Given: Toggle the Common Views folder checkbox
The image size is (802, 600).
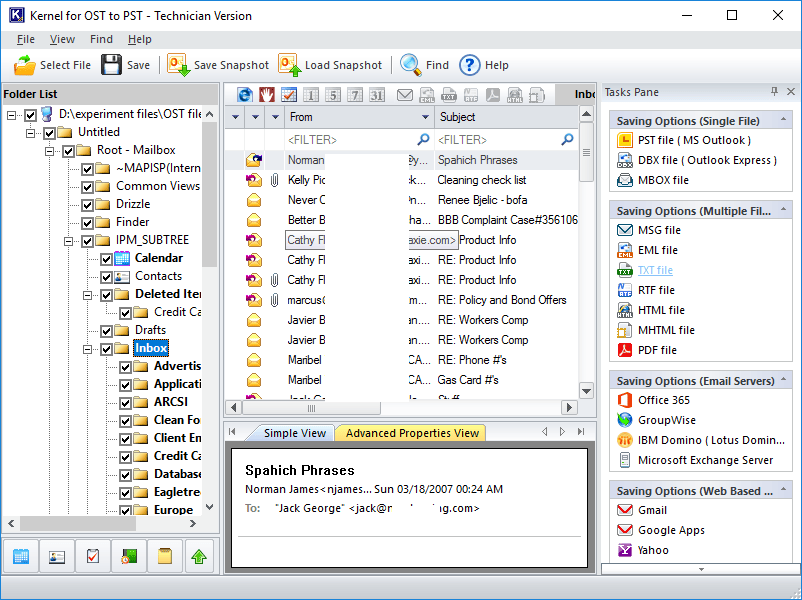Looking at the screenshot, I should (87, 187).
